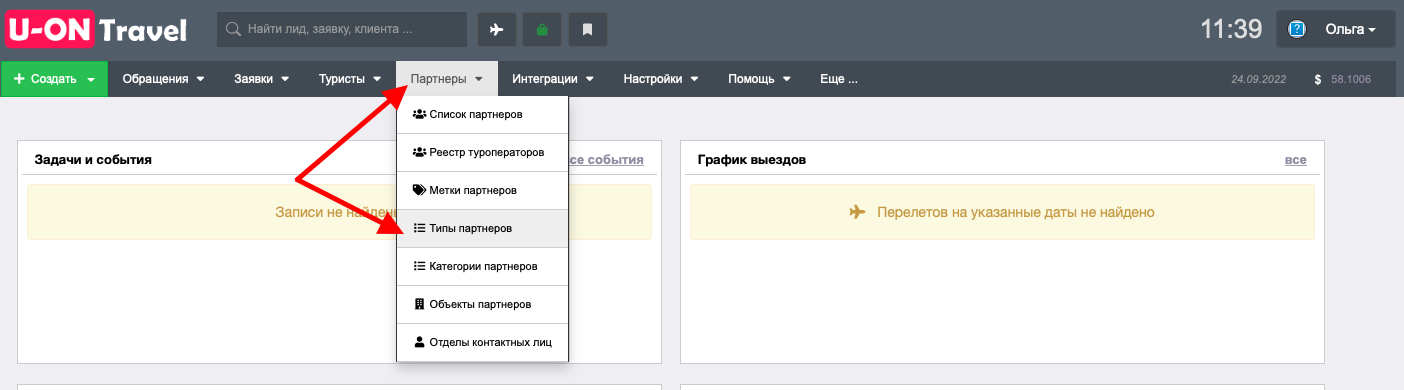This screenshot has height=390, width=1404.
Task: Expand the Настройки menu
Action: 660,79
